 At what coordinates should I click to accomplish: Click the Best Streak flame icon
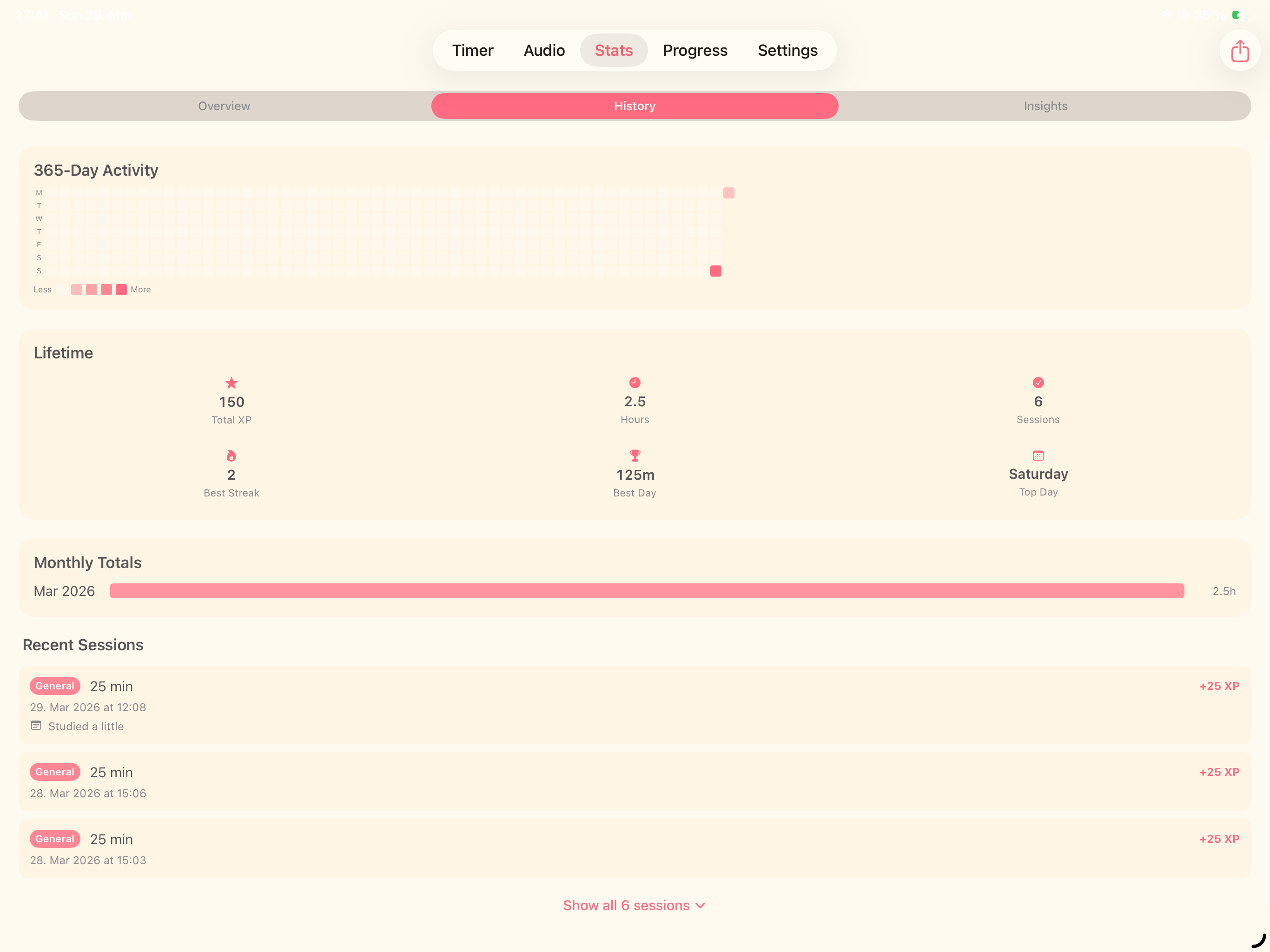tap(232, 456)
